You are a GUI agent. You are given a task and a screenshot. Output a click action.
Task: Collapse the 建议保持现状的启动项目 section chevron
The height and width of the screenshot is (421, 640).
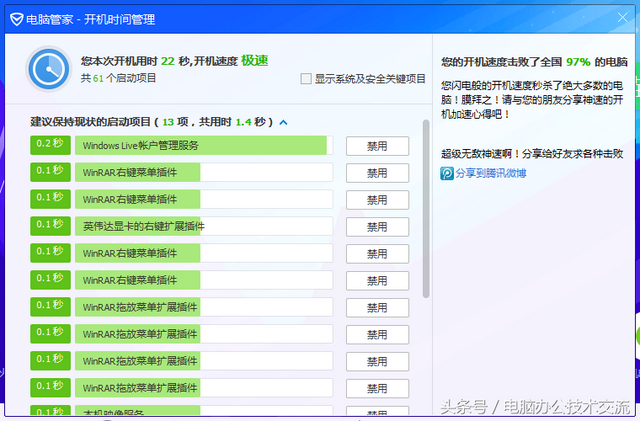tap(284, 122)
